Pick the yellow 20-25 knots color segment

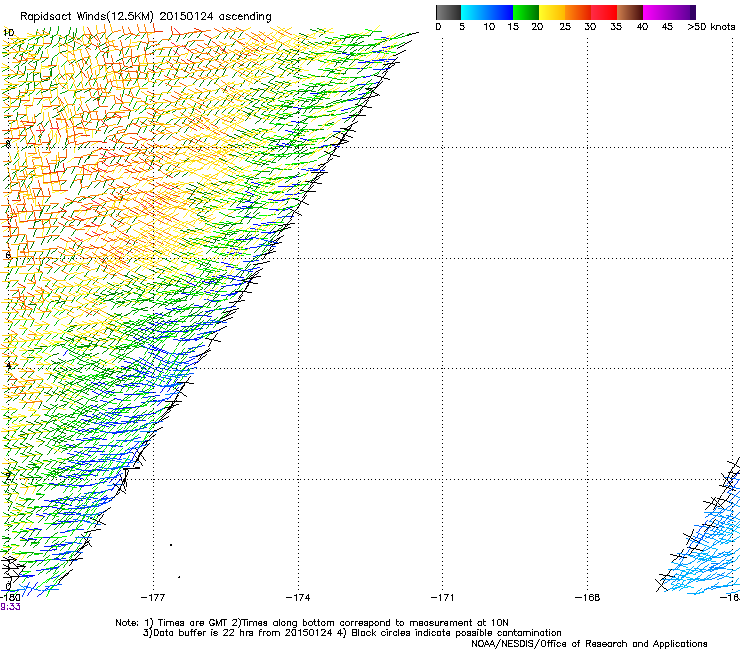click(552, 12)
